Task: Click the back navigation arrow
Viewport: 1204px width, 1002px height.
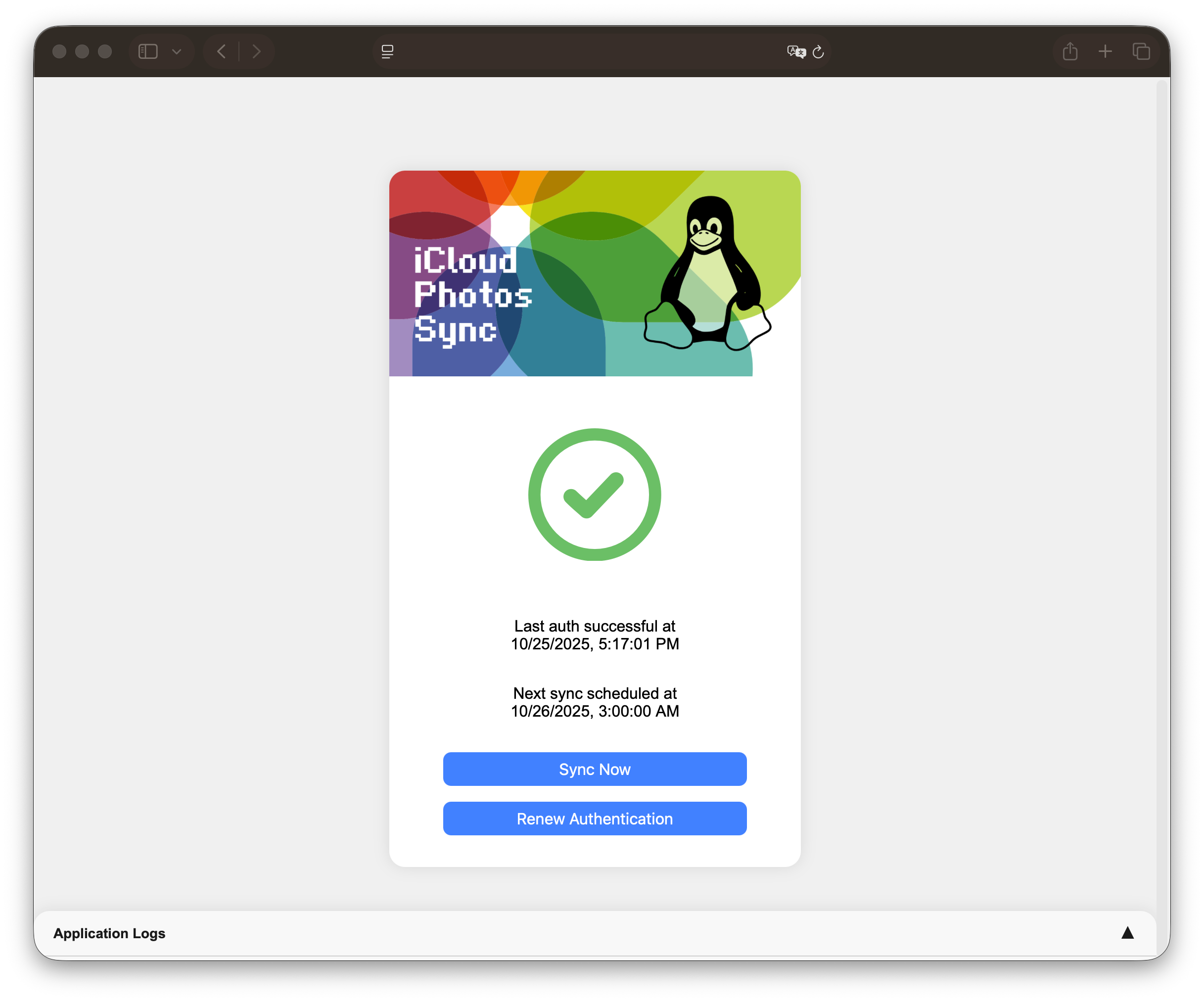Action: pos(221,51)
